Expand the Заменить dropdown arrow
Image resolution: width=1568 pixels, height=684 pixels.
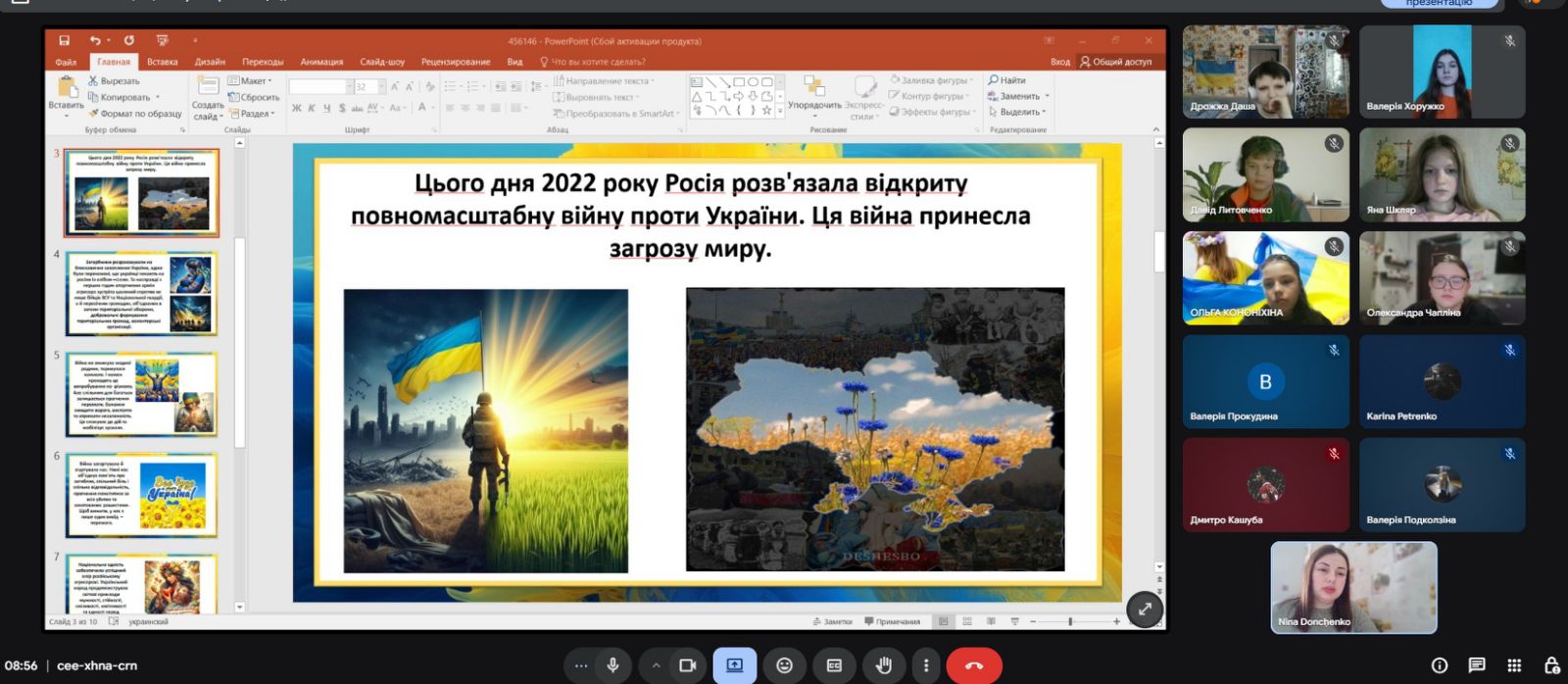[x=1047, y=96]
